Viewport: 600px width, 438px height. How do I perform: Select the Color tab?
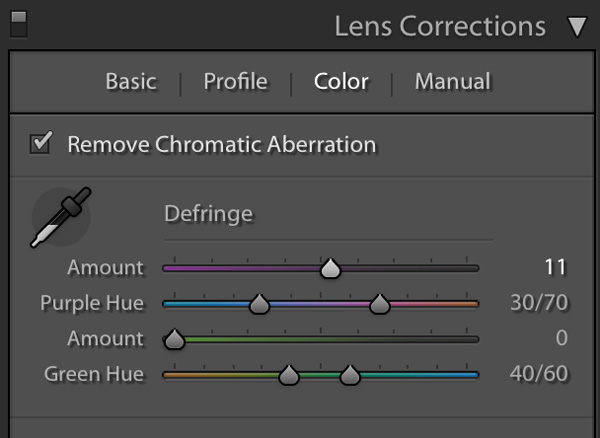click(341, 81)
